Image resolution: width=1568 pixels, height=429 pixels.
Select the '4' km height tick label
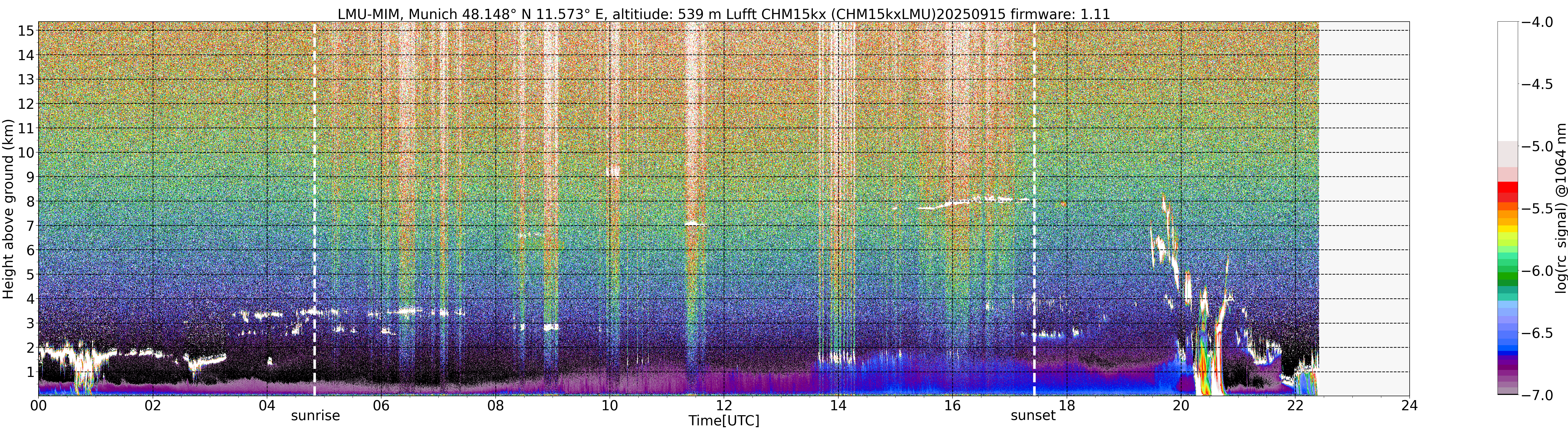pos(30,299)
